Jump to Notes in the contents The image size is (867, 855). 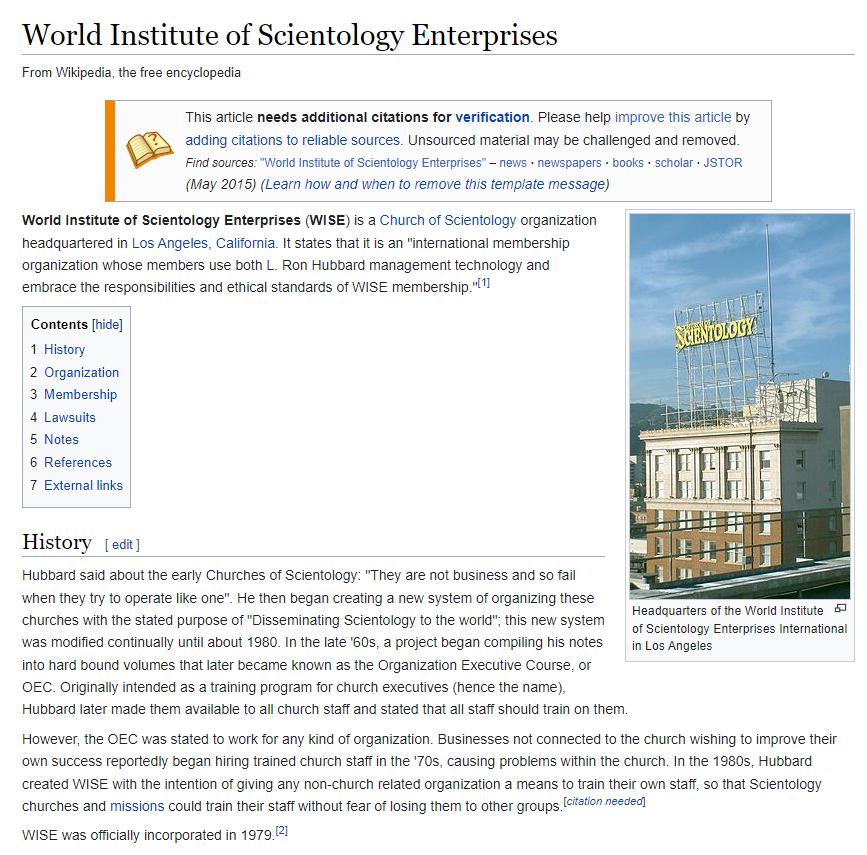point(61,440)
